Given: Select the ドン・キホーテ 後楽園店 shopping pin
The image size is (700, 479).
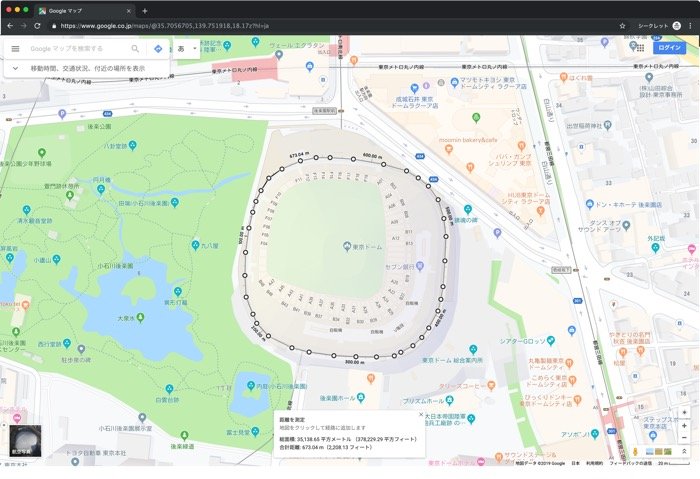Looking at the screenshot, I should point(589,204).
